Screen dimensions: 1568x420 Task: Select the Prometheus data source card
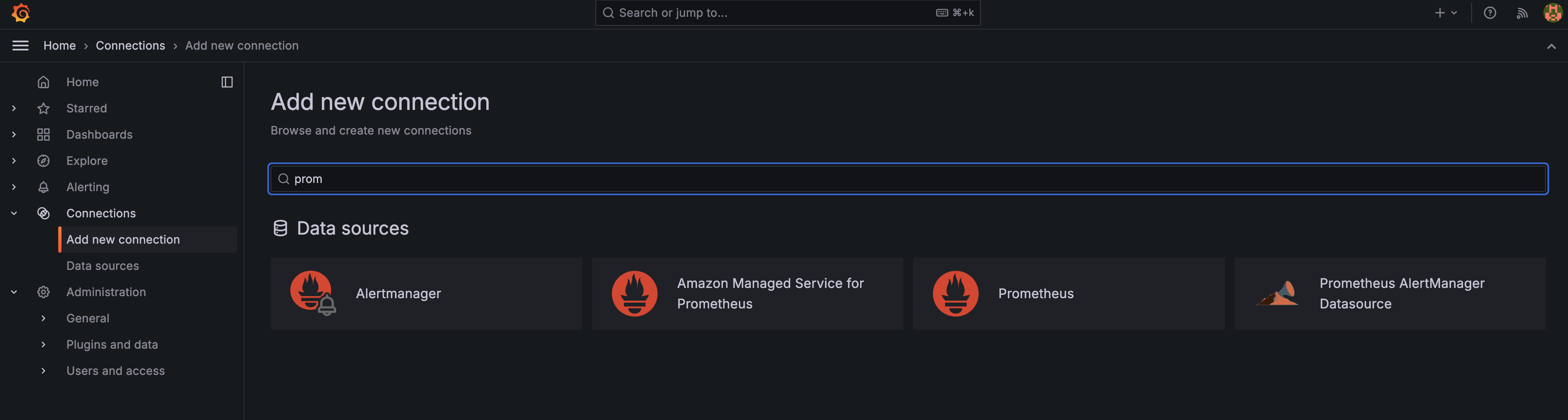click(x=1068, y=293)
